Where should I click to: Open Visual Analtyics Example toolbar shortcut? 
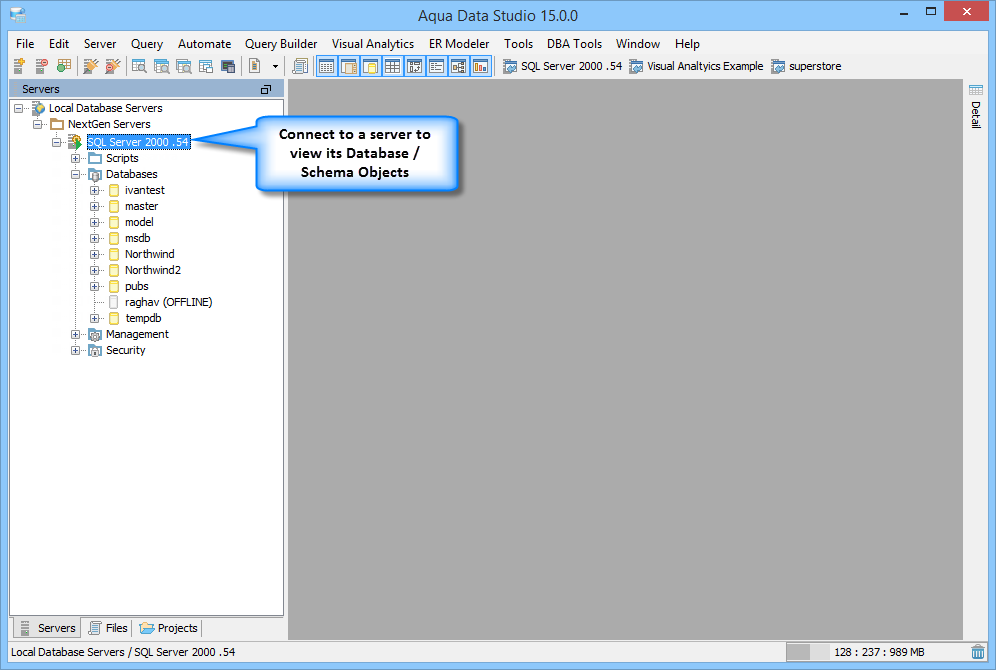(696, 66)
